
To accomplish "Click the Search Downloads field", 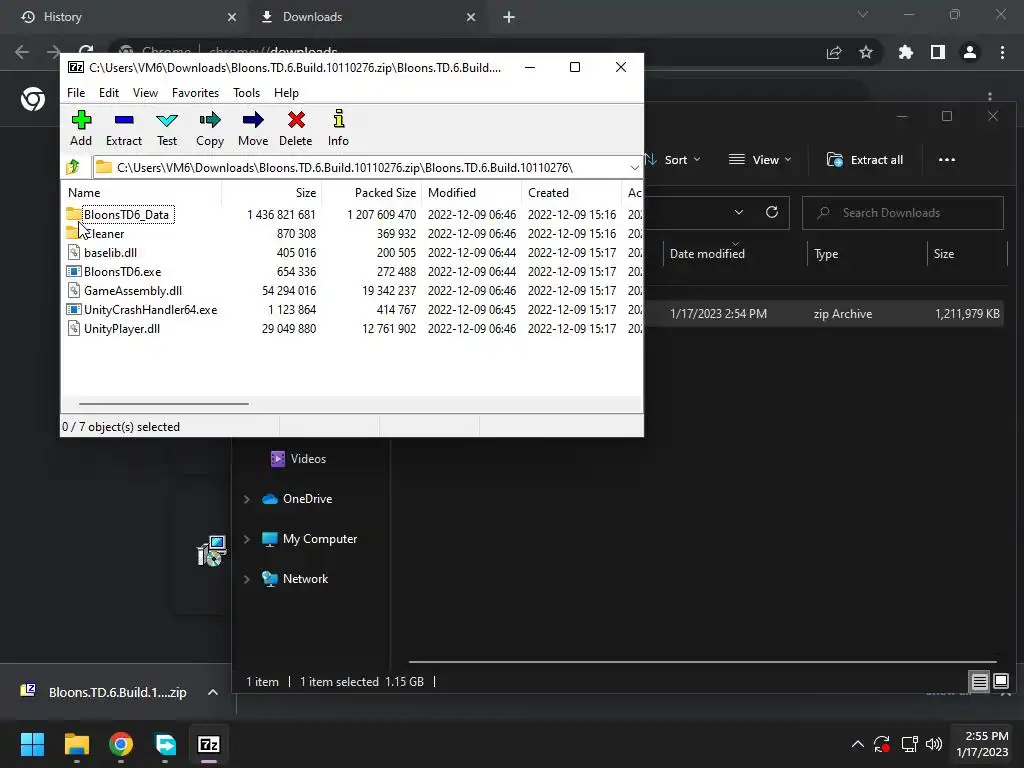I will pos(903,213).
